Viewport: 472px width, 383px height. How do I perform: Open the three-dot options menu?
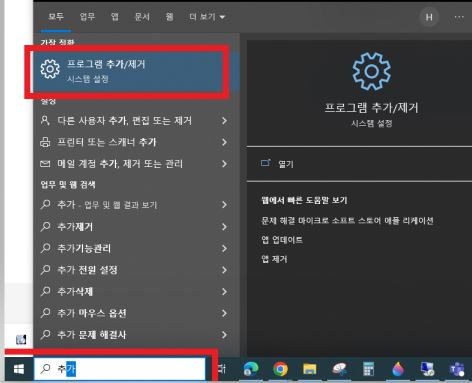(459, 17)
